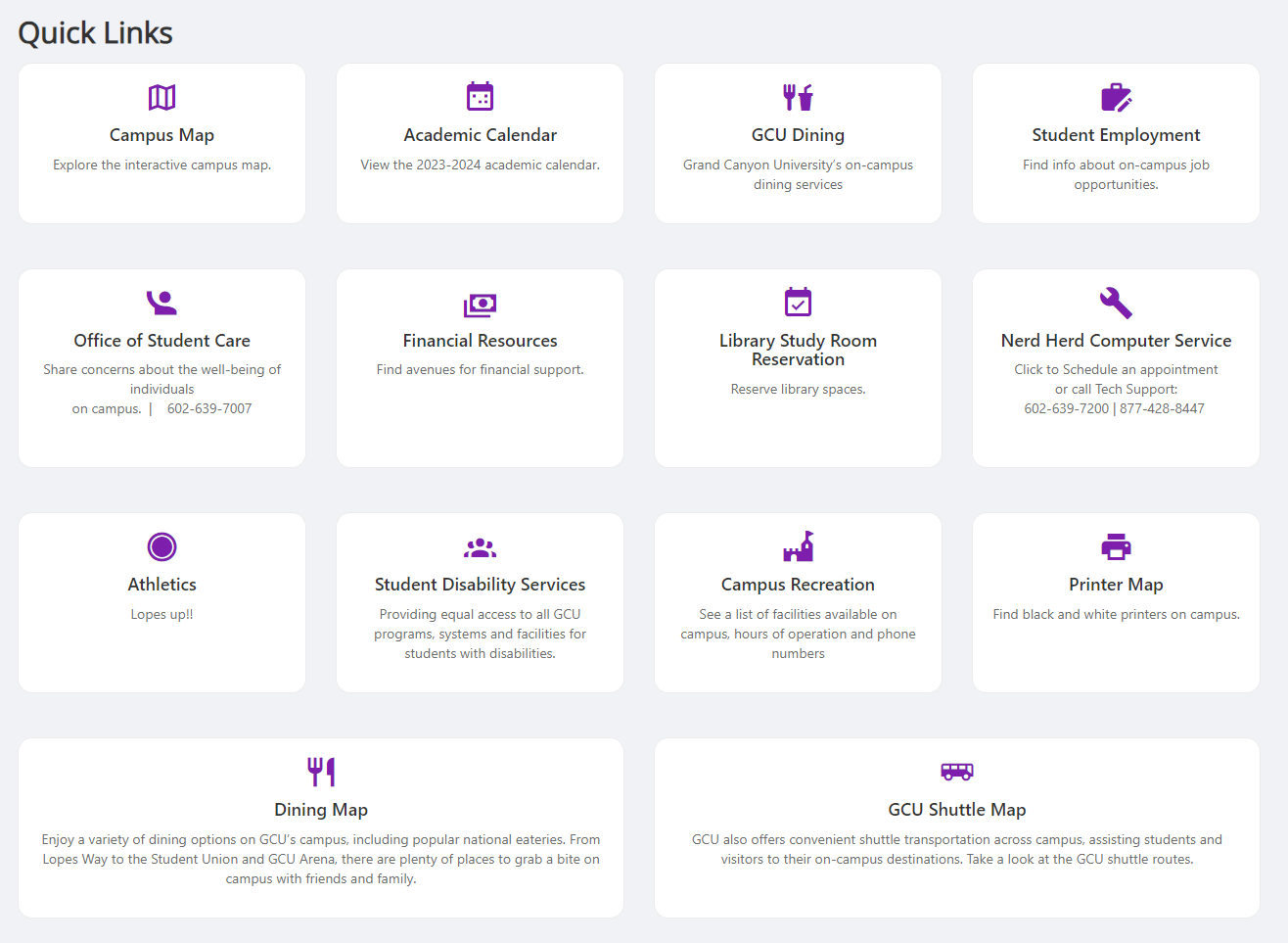Open the GCU Shuttle Map title link
1288x943 pixels.
(957, 810)
